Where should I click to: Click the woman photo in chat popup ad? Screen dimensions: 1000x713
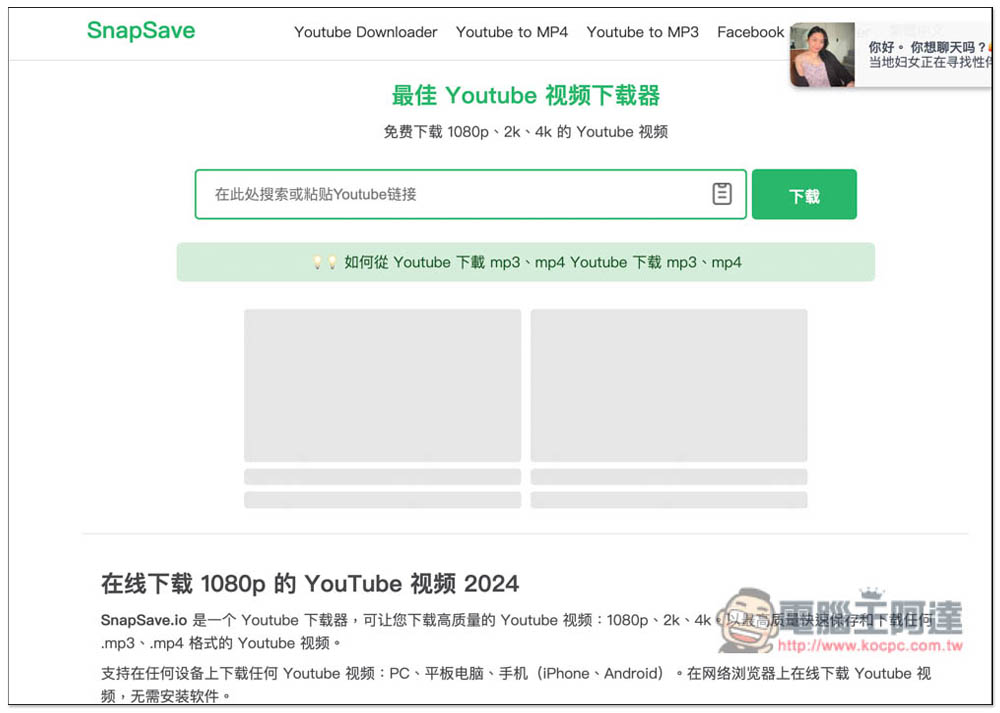point(822,55)
